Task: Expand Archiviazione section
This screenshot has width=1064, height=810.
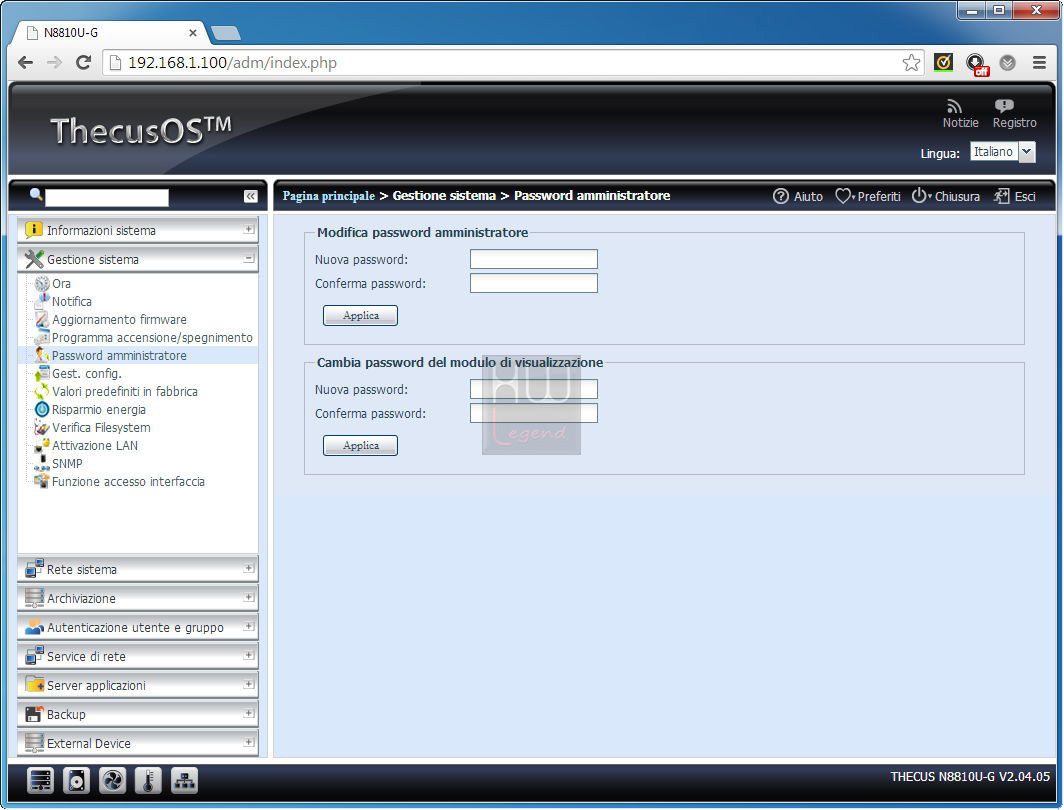Action: (x=138, y=598)
